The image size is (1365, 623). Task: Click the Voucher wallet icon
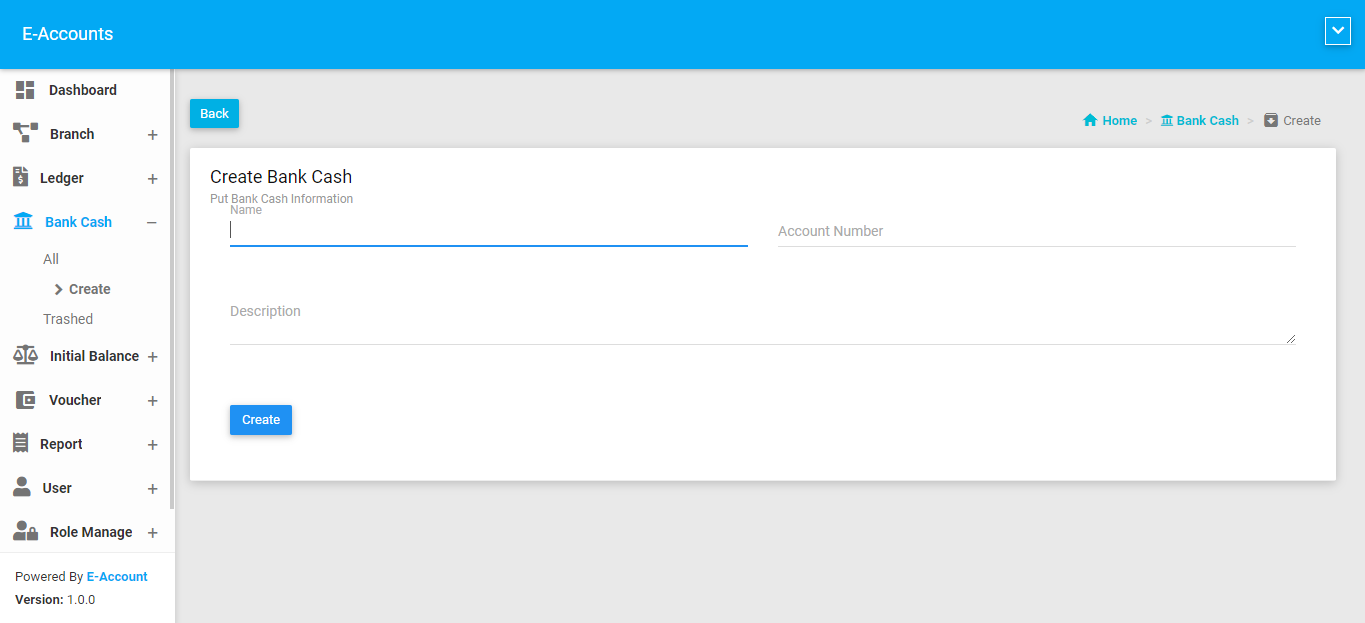point(25,400)
